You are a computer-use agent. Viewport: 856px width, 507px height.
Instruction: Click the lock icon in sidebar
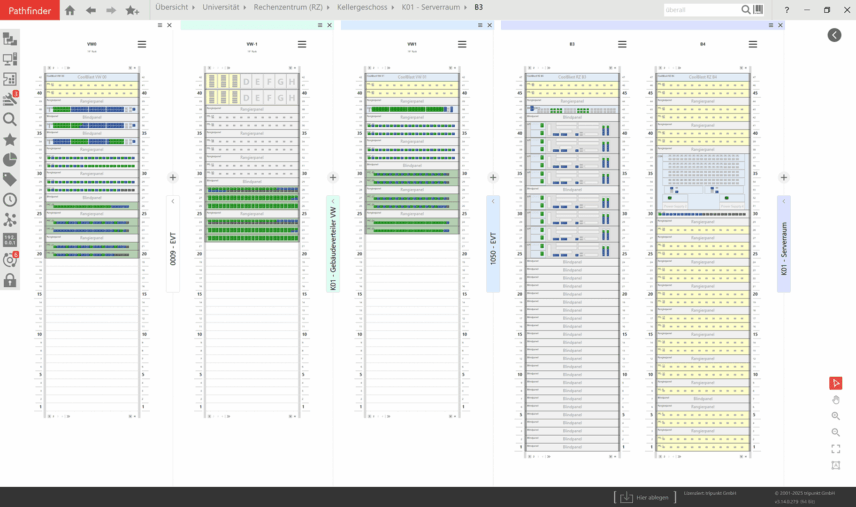[10, 281]
